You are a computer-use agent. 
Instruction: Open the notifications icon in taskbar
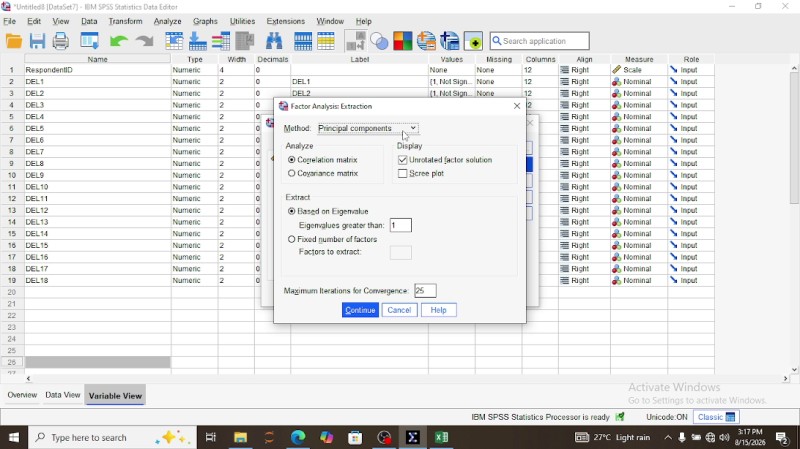click(x=782, y=437)
